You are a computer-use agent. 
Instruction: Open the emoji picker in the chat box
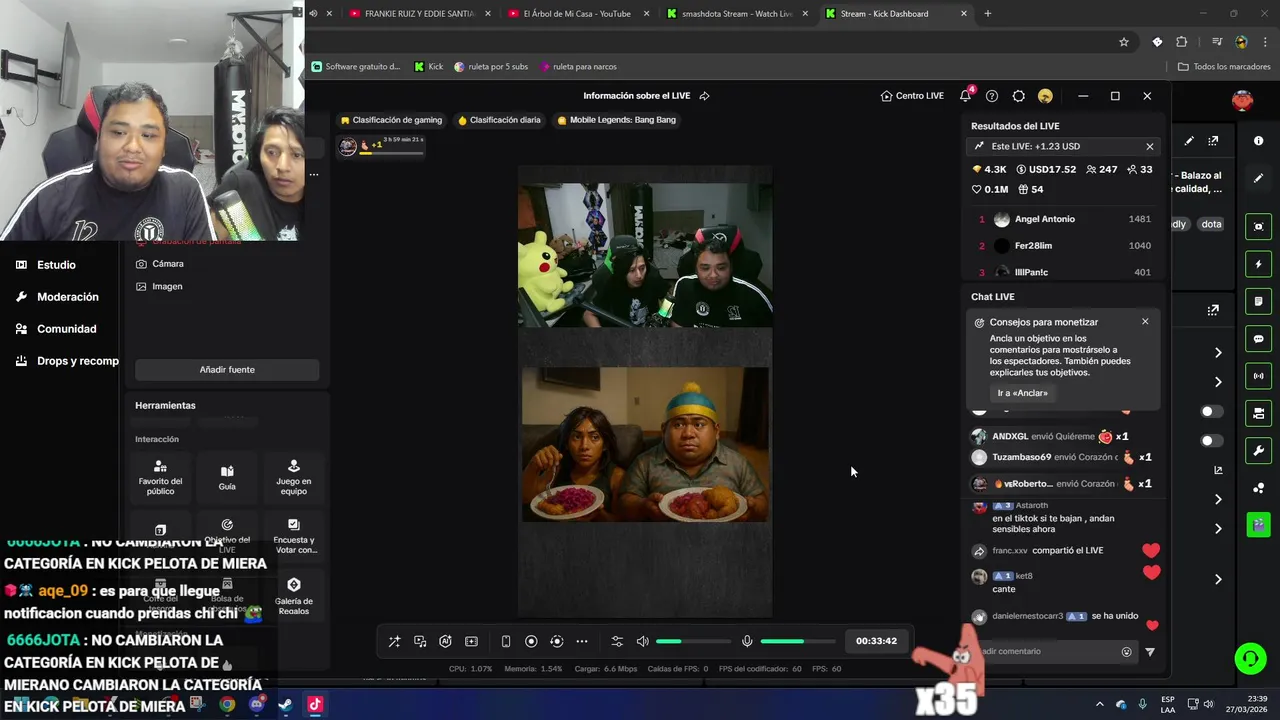(1127, 652)
